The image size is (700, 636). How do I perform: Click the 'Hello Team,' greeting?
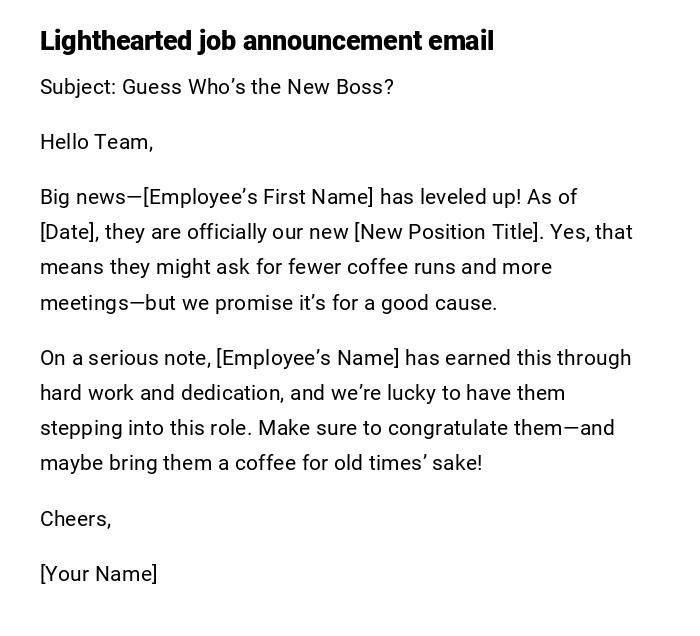tap(96, 142)
